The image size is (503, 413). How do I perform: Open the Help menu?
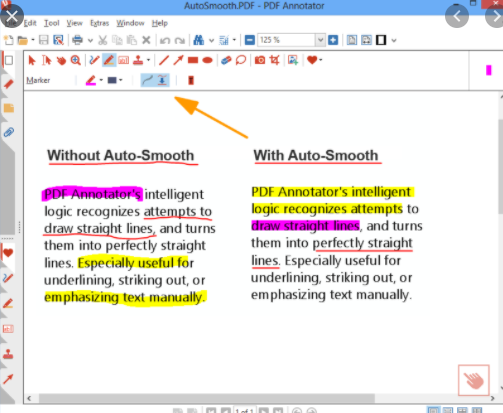(x=160, y=23)
